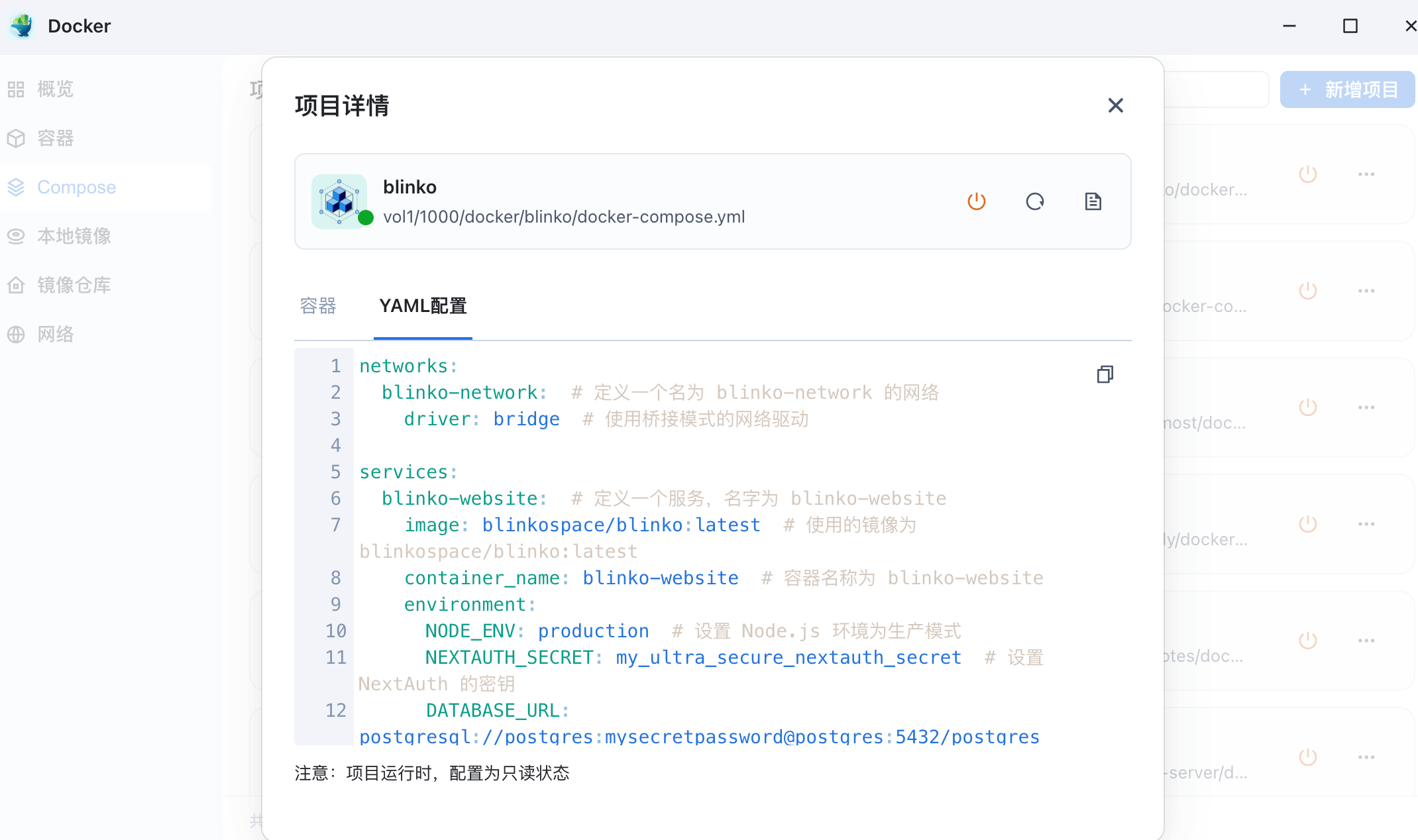Image resolution: width=1418 pixels, height=840 pixels.
Task: Click the blinko project name
Action: coord(409,187)
